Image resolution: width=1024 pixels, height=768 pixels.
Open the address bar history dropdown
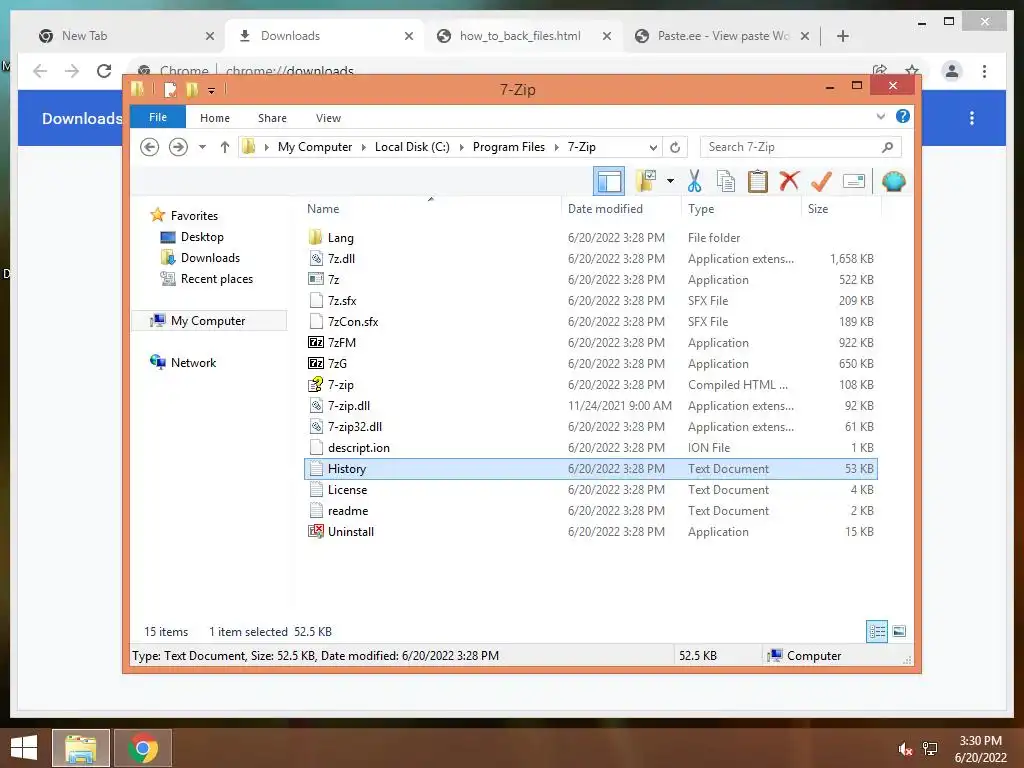tap(652, 148)
